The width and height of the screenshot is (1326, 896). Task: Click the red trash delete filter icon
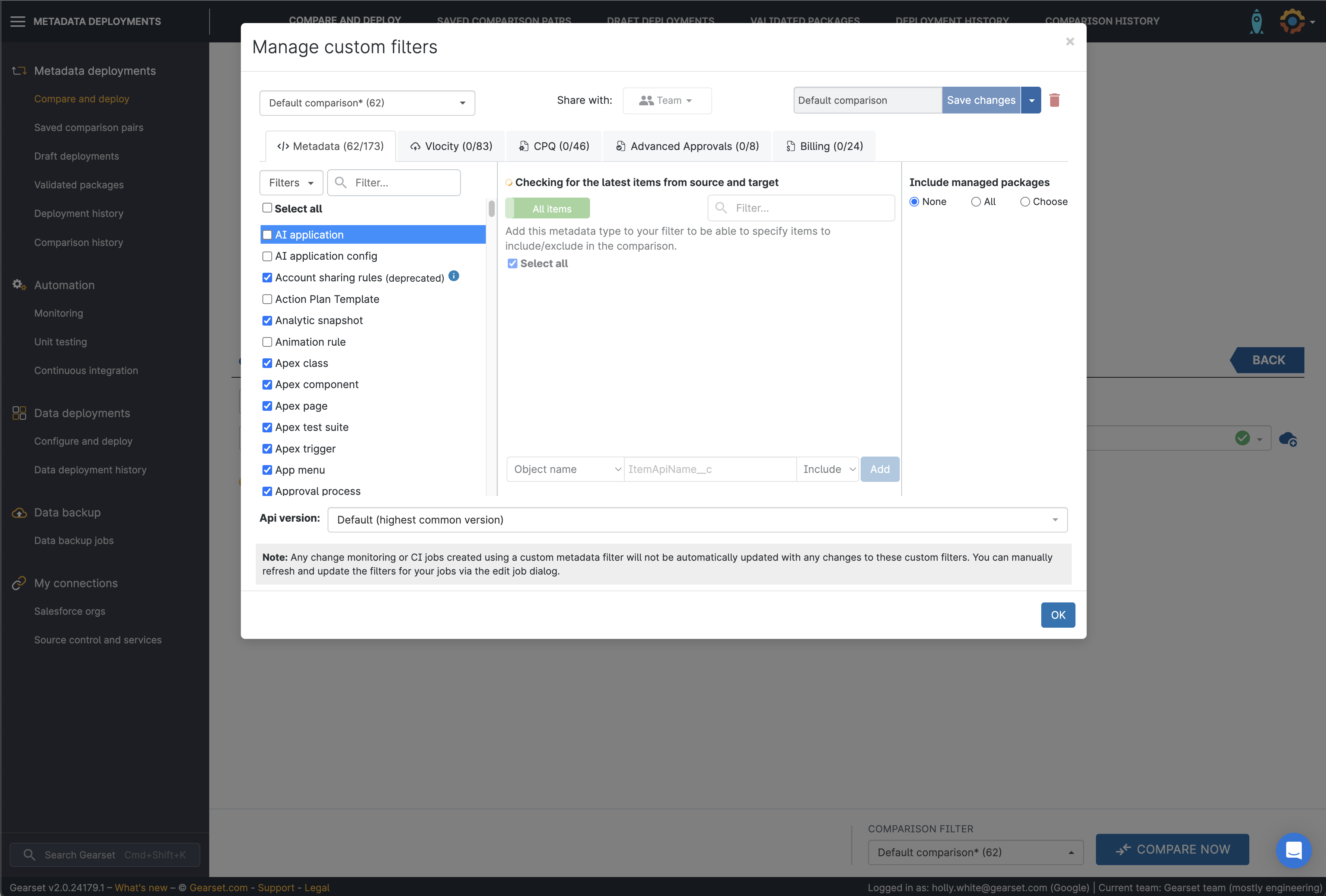coord(1054,100)
